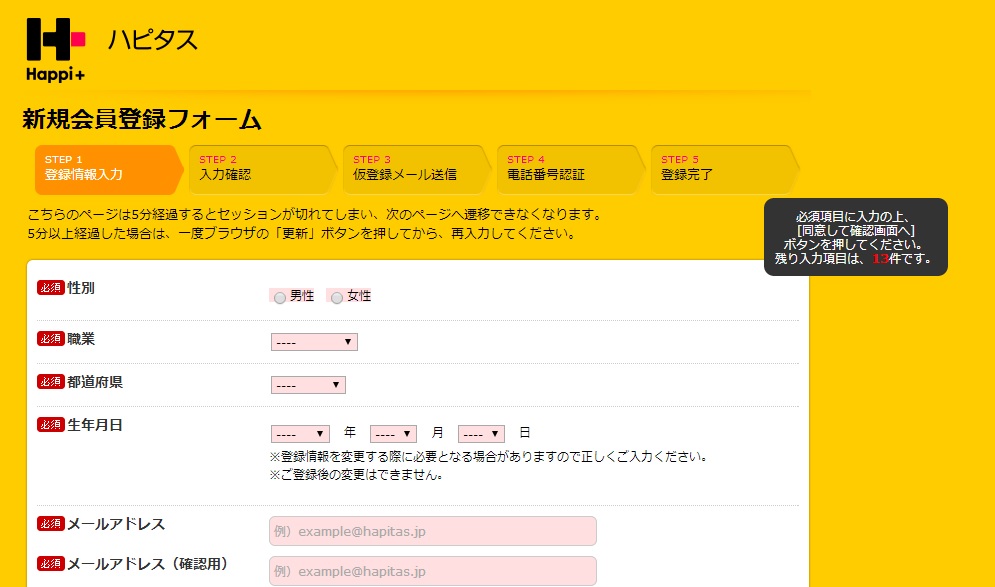The image size is (995, 587).
Task: Click the ※ご登録後の変更はできません note
Action: pyautogui.click(x=356, y=475)
